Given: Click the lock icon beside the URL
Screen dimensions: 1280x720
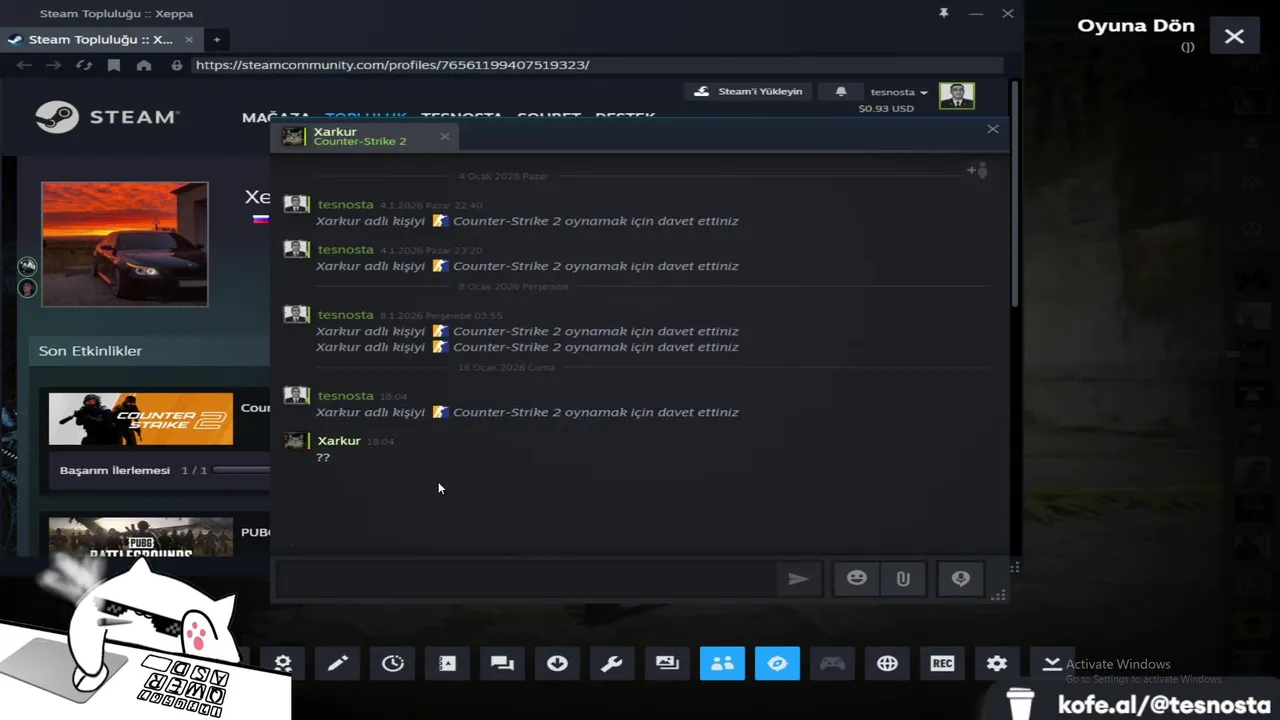Looking at the screenshot, I should (177, 65).
